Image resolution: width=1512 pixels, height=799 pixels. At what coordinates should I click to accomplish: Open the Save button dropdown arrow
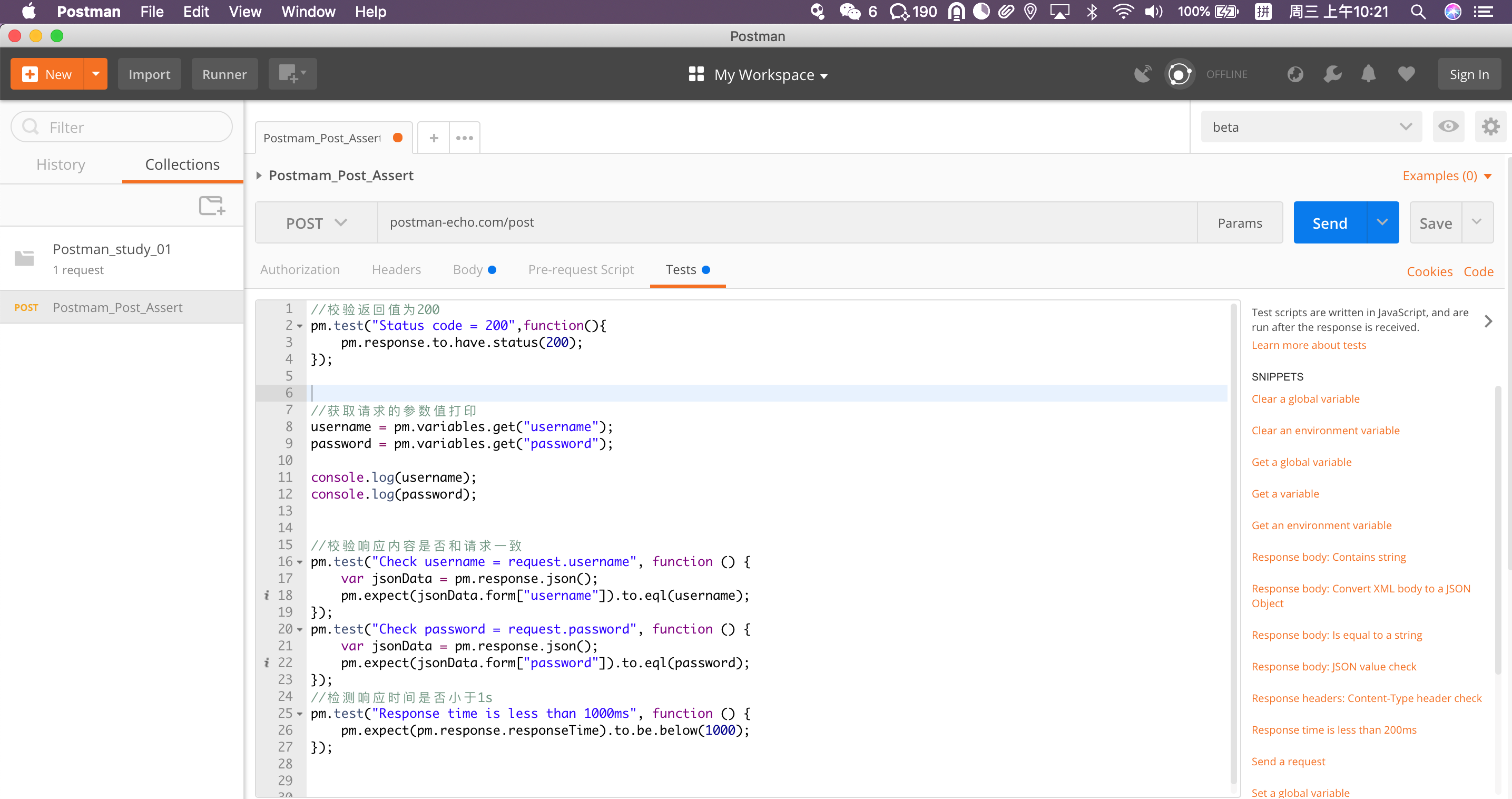[1477, 222]
